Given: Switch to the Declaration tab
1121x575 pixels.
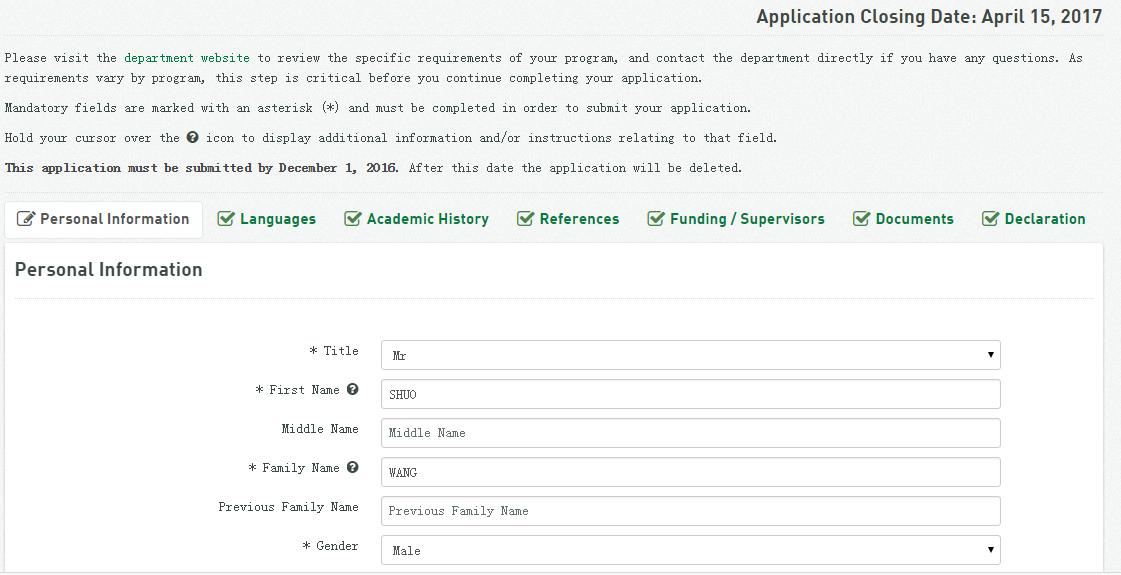Looking at the screenshot, I should point(1034,219).
